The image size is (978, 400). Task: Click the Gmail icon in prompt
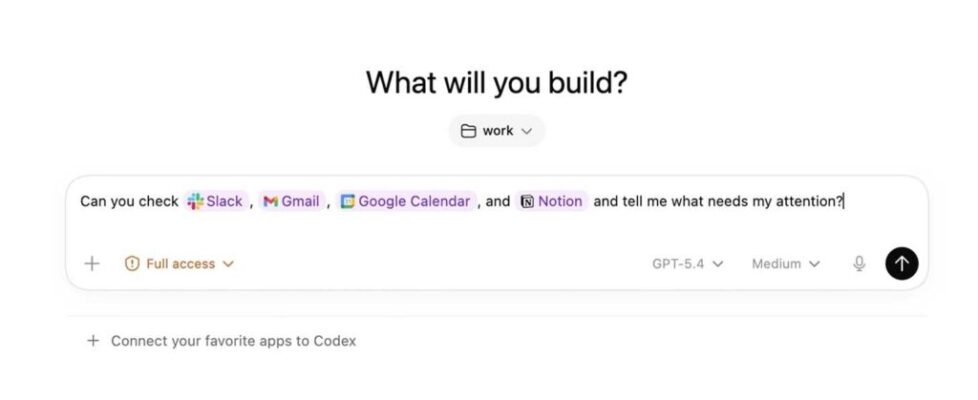coord(270,201)
